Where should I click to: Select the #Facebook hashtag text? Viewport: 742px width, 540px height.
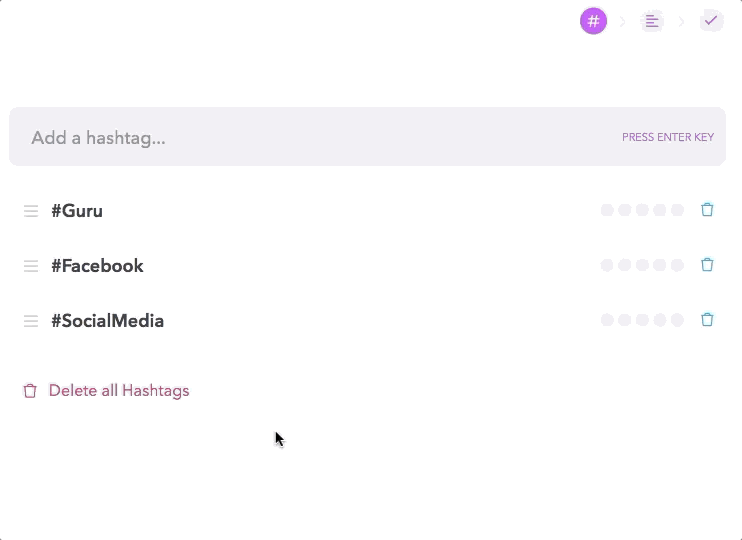97,266
